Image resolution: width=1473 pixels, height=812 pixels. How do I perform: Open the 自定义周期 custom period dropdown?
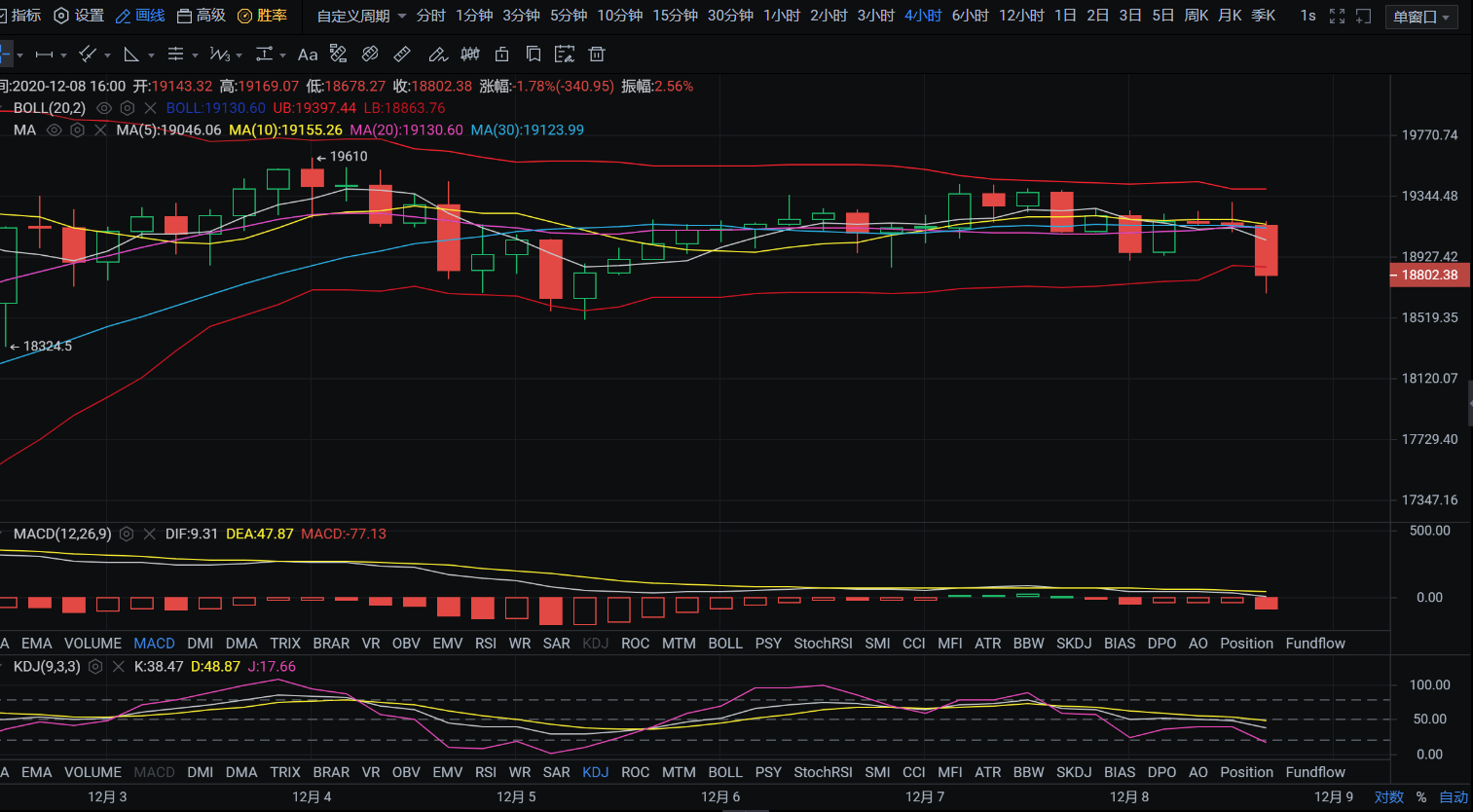pyautogui.click(x=361, y=17)
